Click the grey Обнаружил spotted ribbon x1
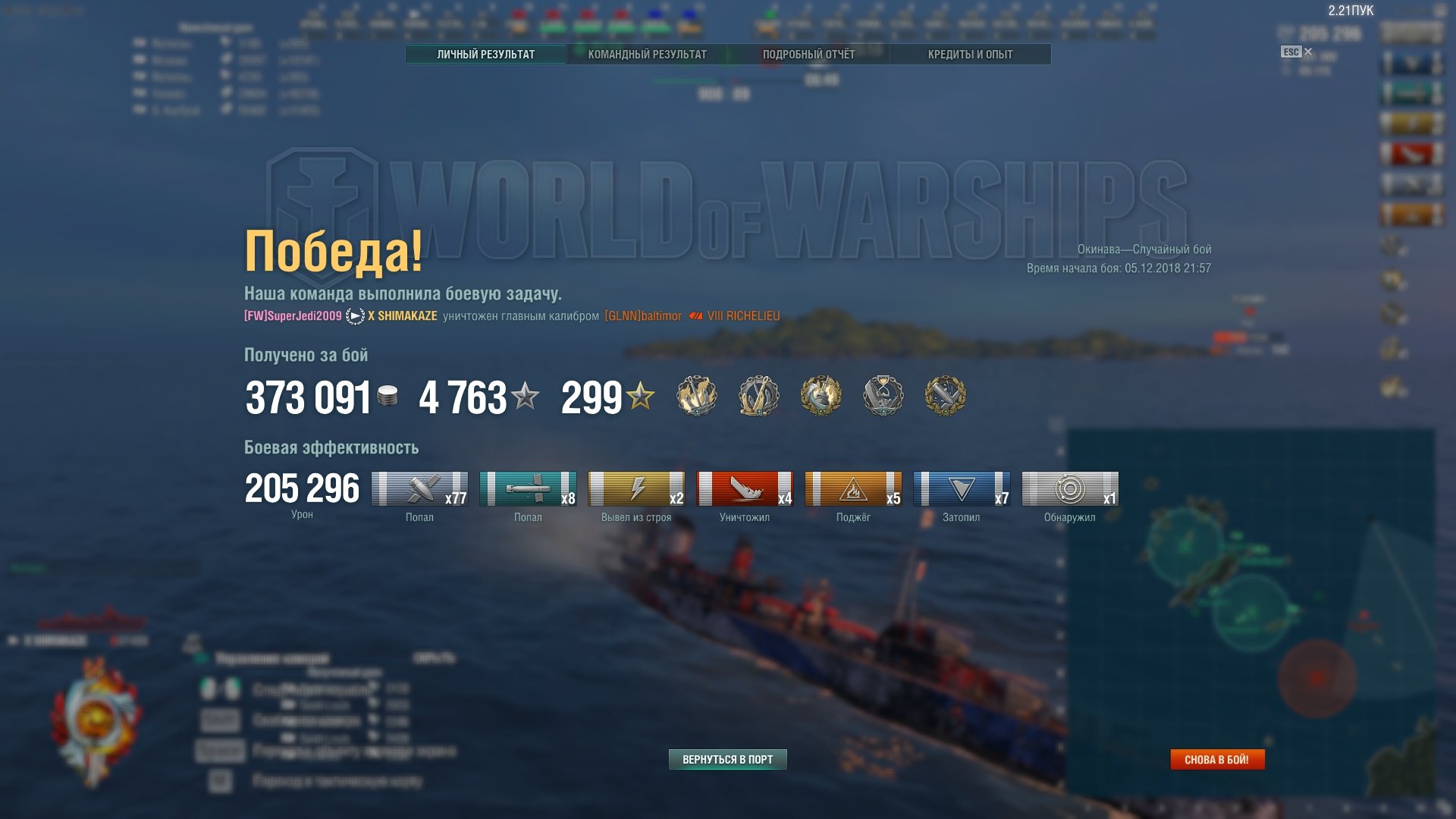 click(1070, 489)
